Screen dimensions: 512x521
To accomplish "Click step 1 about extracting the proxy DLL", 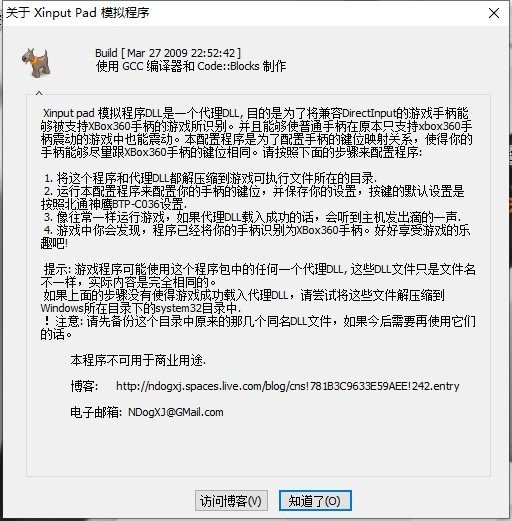I will (210, 178).
